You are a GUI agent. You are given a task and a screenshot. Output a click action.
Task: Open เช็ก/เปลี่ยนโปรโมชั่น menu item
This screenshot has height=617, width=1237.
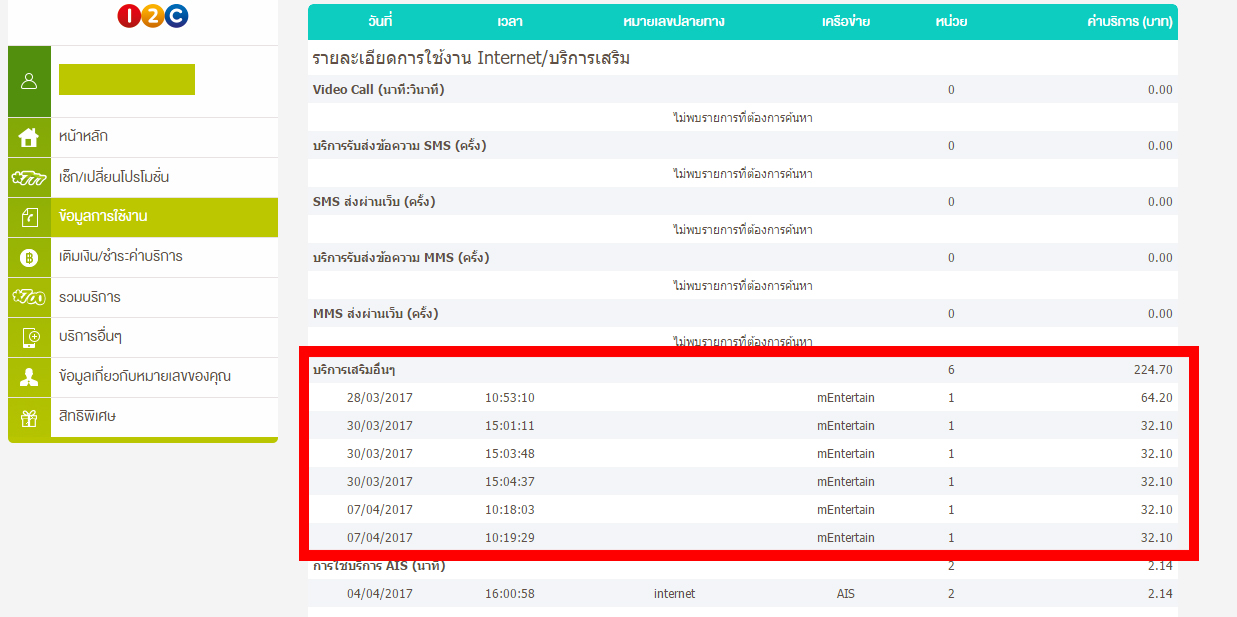tap(143, 177)
